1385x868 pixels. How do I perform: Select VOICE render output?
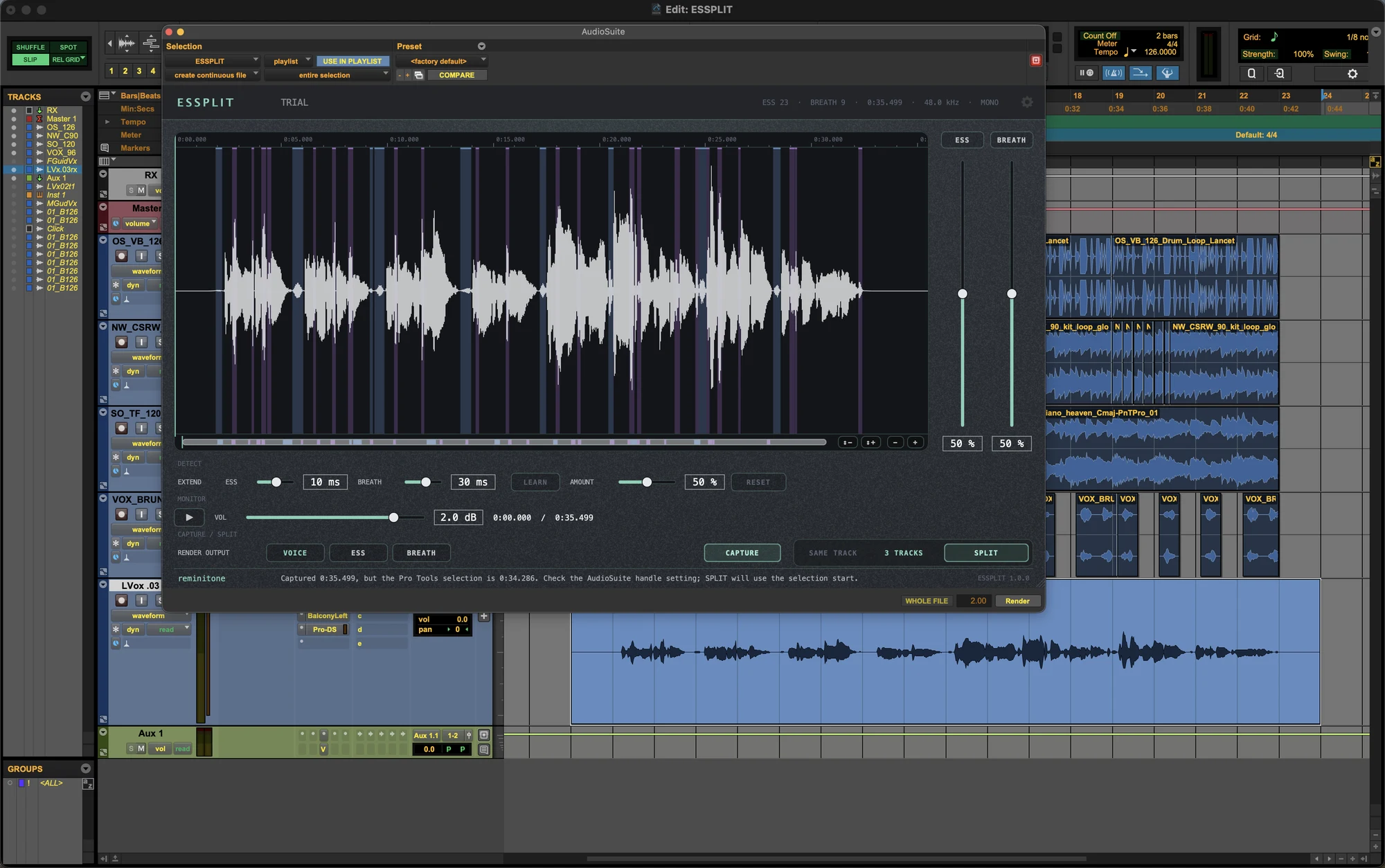[295, 553]
